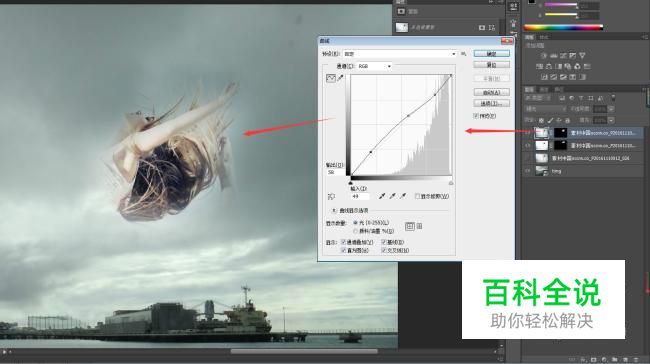
Task: Switch to simple quarter-tone grid icon
Action: [410, 226]
